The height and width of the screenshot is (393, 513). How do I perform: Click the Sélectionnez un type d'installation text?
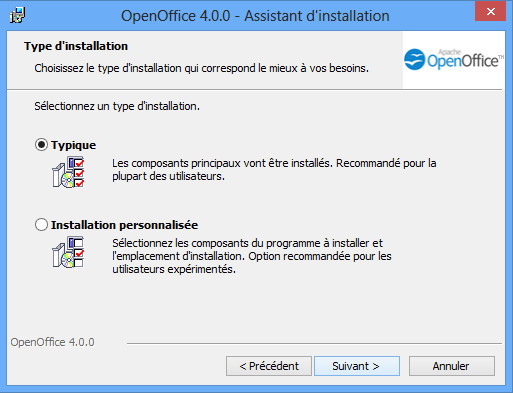point(117,106)
